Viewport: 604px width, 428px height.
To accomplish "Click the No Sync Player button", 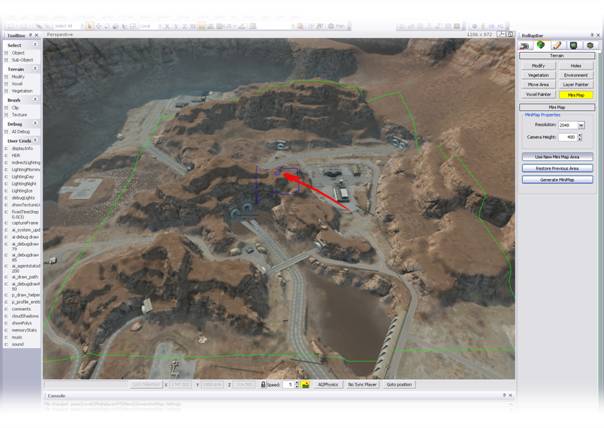I will coord(362,384).
